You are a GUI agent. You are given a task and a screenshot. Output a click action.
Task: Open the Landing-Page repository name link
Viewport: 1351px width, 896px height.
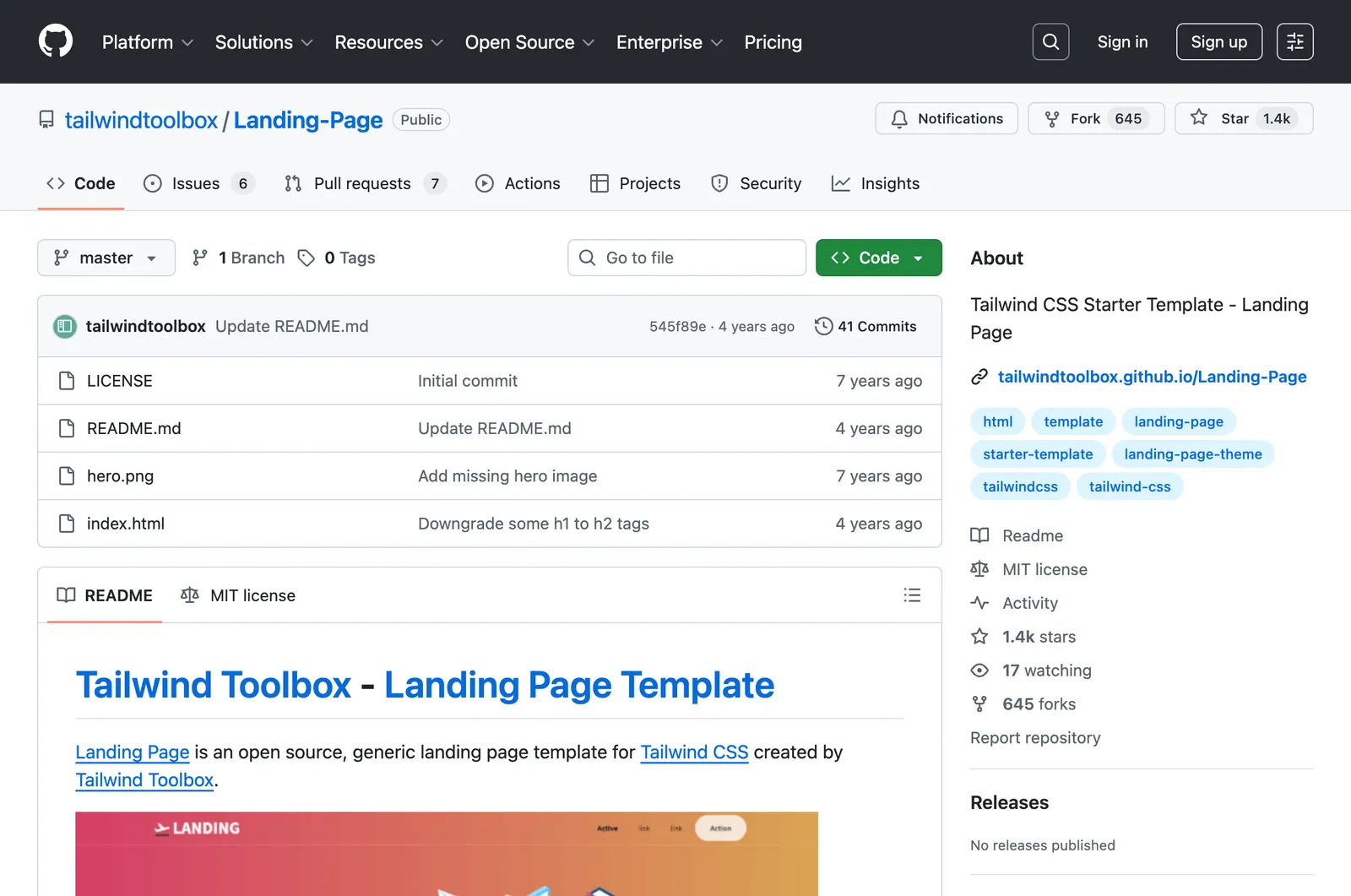click(308, 120)
